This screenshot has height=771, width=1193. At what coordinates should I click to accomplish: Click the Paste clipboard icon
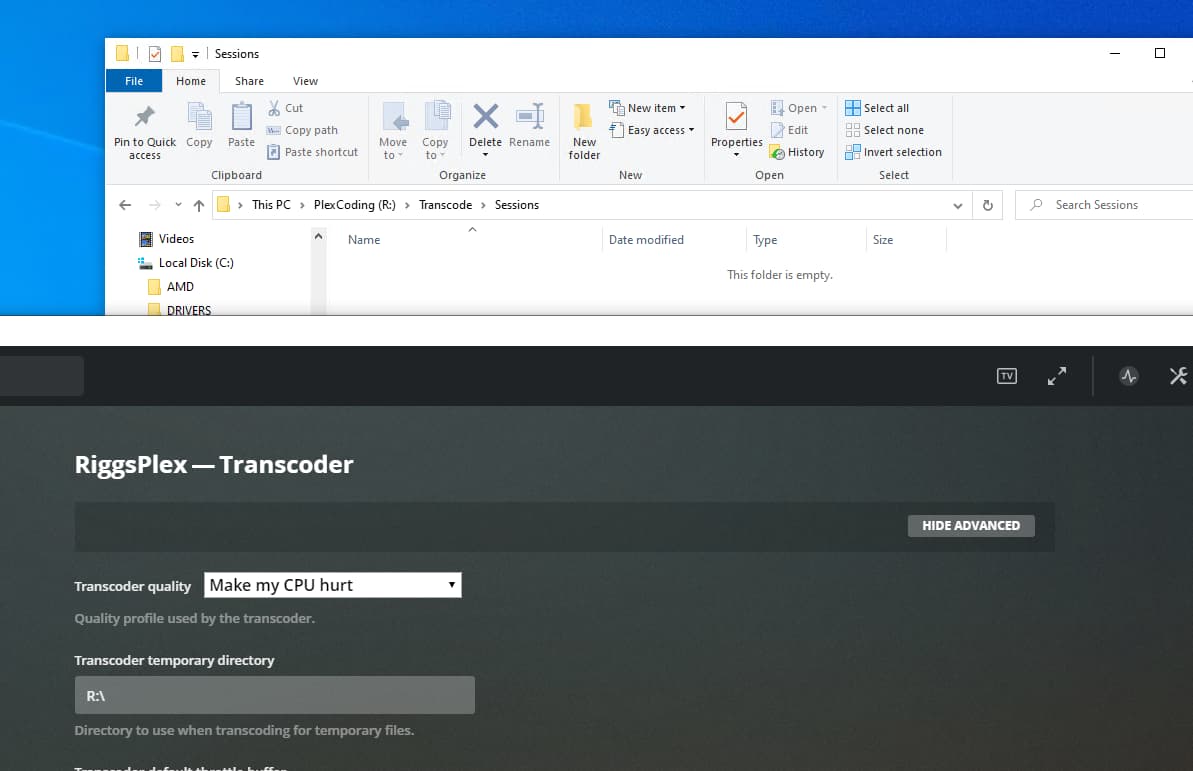coord(241,116)
